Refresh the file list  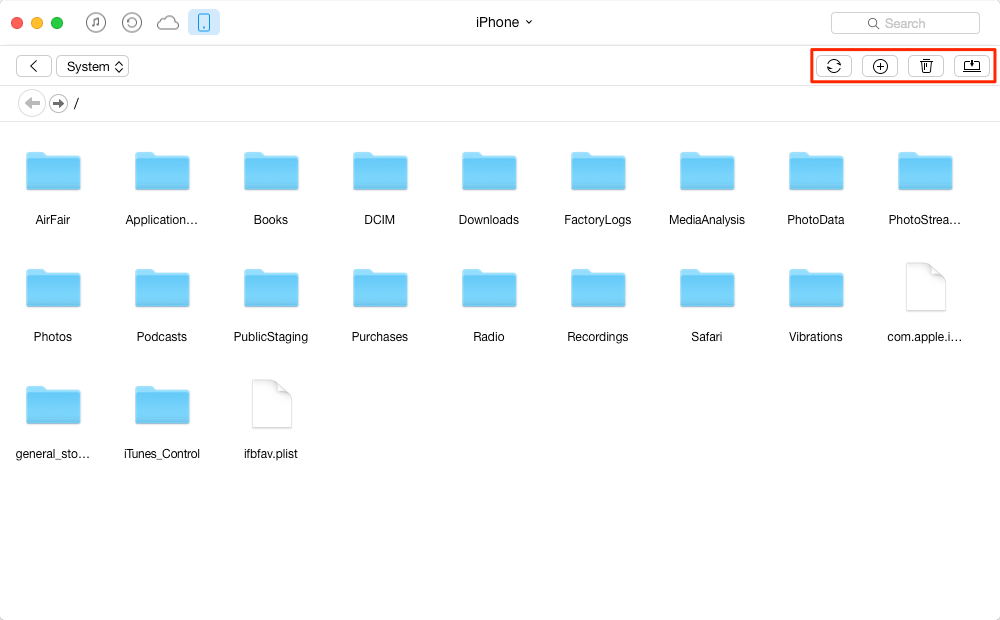[834, 66]
